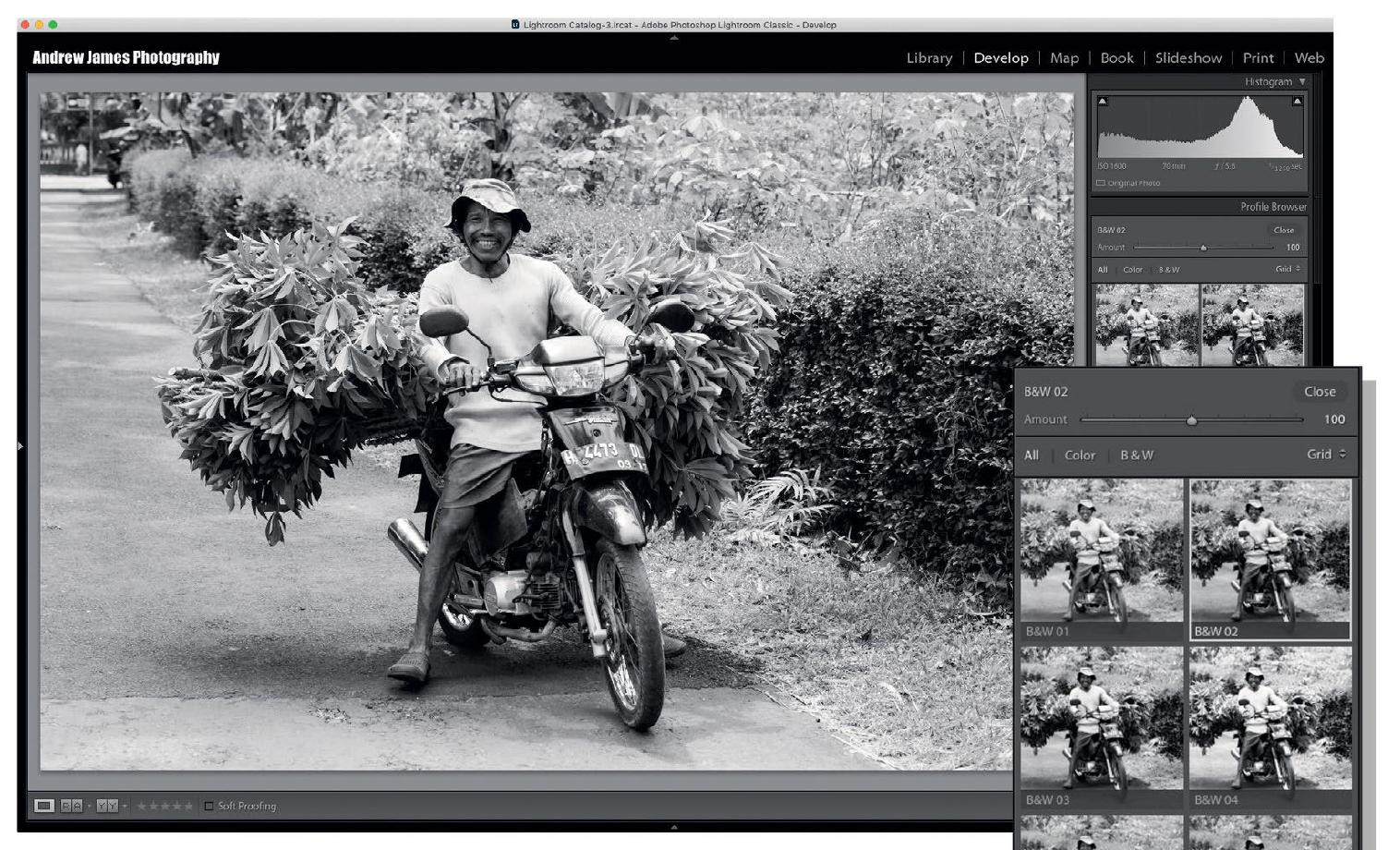Screen dimensions: 1400x850
Task: Open the Web module
Action: 1309,57
